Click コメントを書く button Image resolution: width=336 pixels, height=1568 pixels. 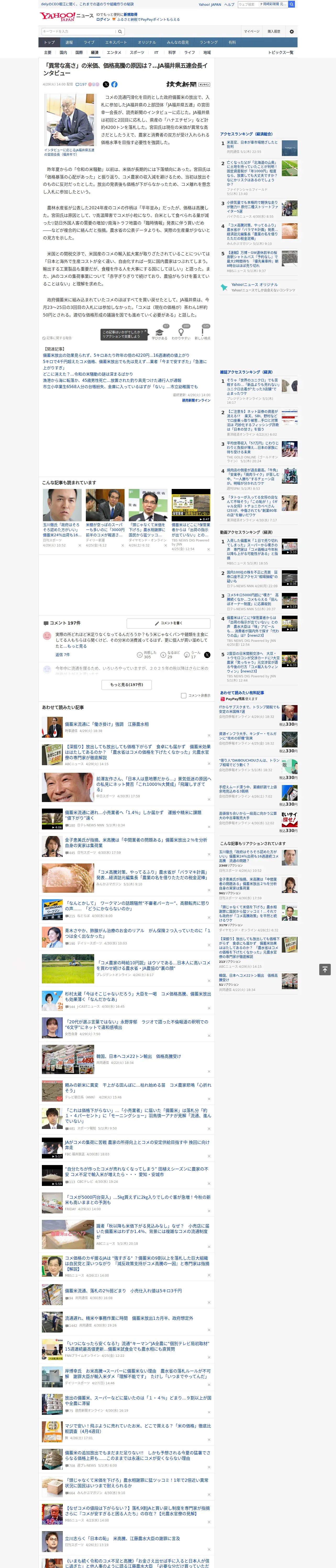tap(168, 623)
